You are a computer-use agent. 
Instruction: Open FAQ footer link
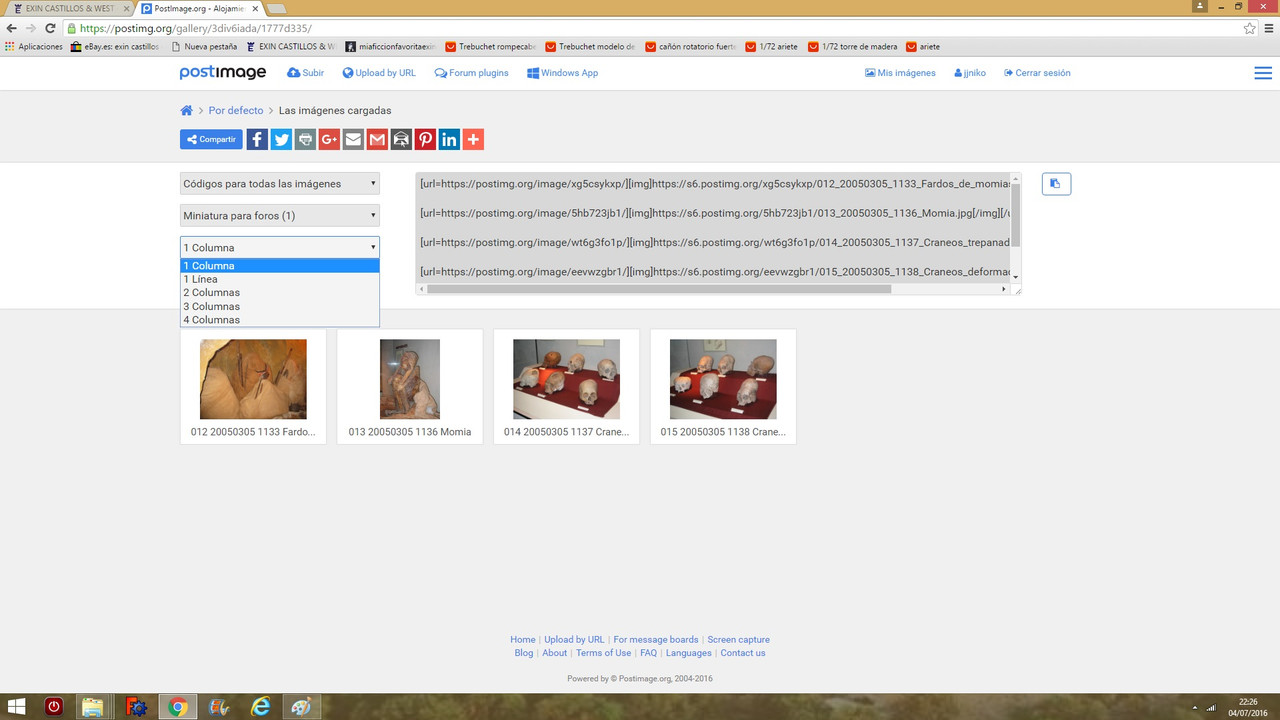[649, 653]
